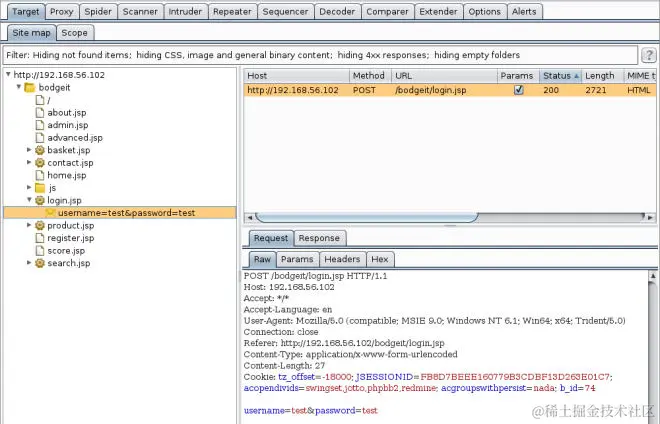Open the Repeater tab
The height and width of the screenshot is (424, 660).
(x=232, y=12)
